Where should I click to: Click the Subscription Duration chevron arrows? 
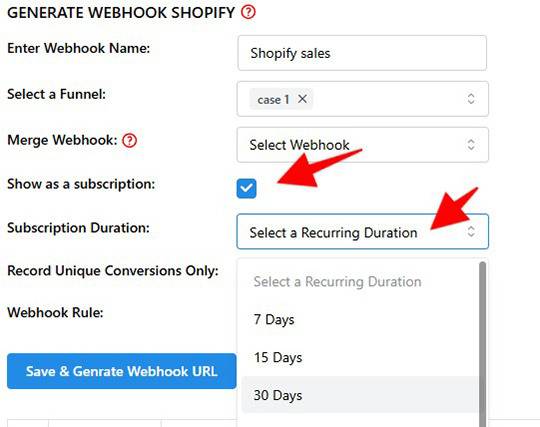pos(471,231)
